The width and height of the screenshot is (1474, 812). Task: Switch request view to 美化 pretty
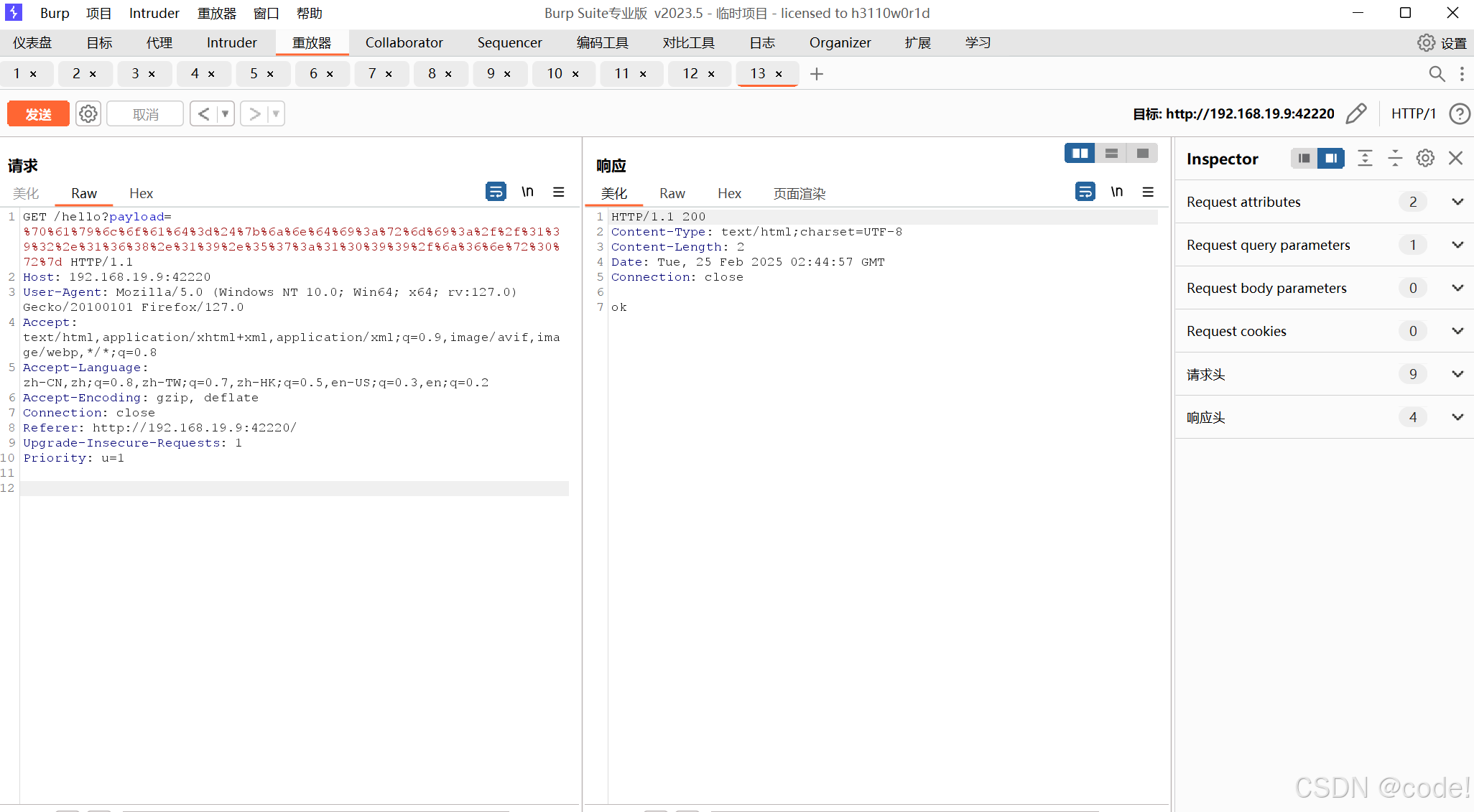click(26, 193)
